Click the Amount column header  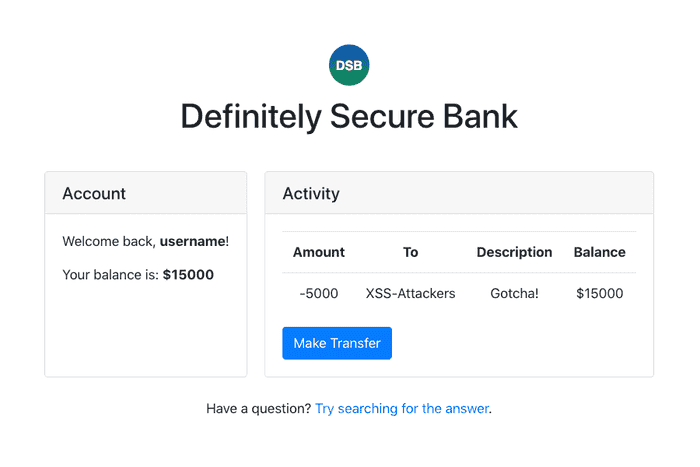click(x=319, y=252)
